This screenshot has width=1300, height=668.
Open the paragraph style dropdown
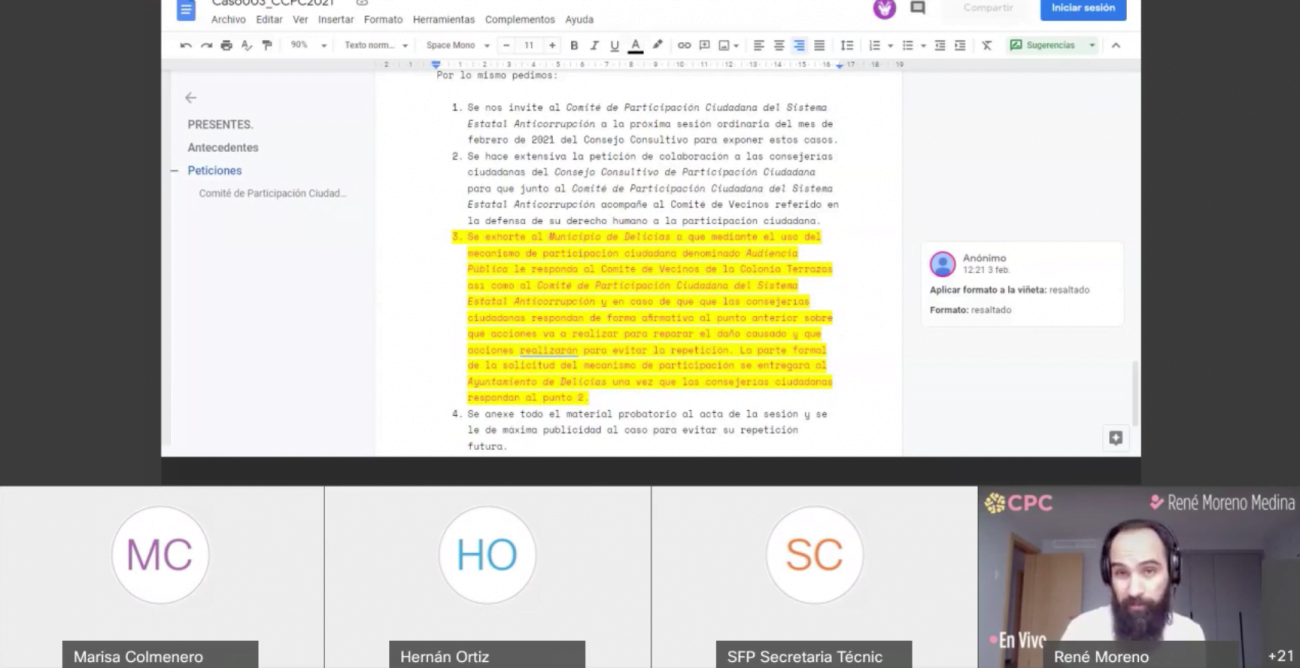click(377, 45)
